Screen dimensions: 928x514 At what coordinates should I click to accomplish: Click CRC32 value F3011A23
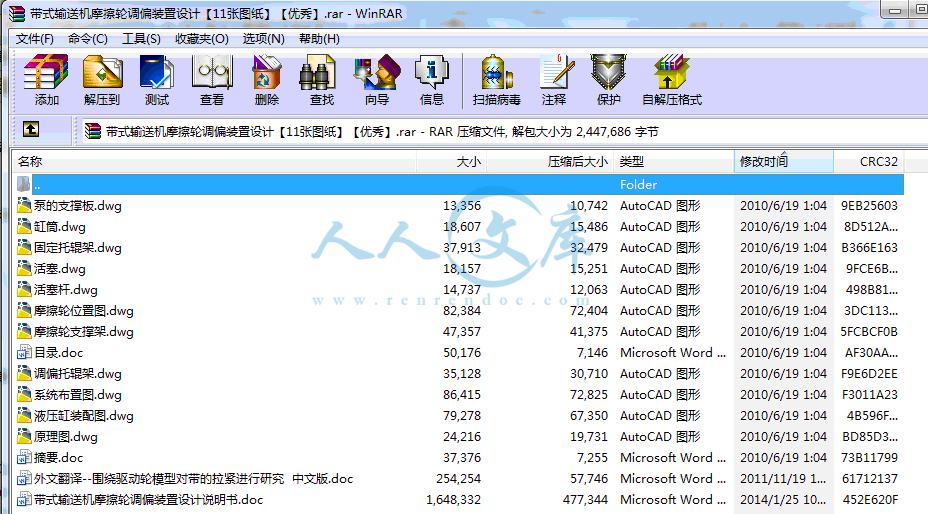[x=869, y=394]
